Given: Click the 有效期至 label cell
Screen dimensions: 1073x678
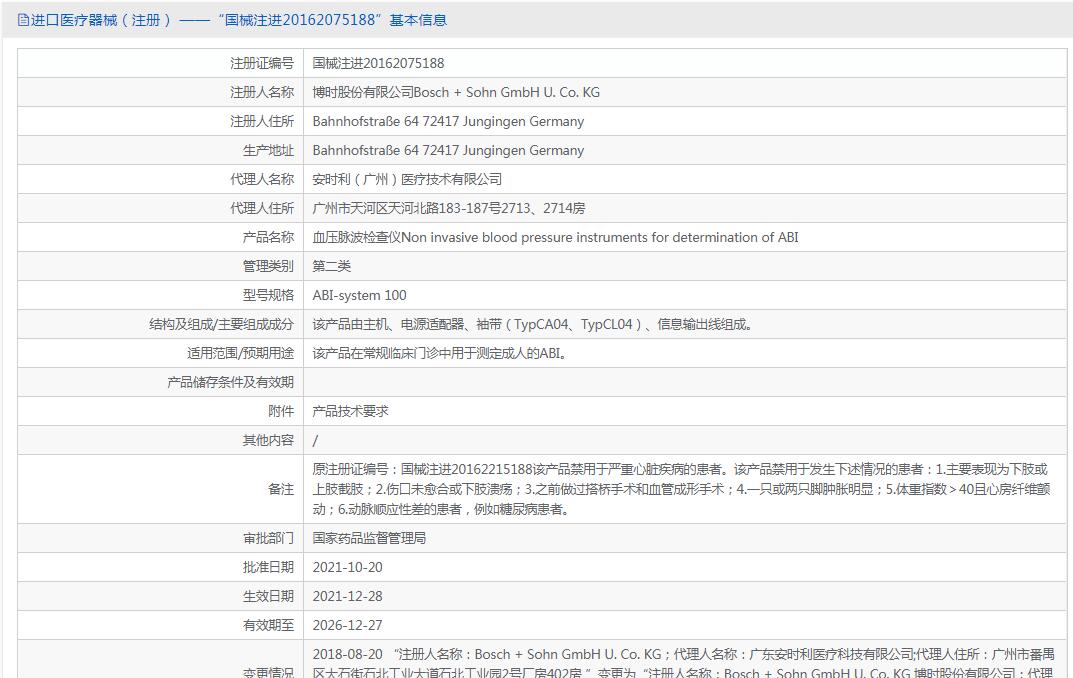Looking at the screenshot, I should coord(161,625).
